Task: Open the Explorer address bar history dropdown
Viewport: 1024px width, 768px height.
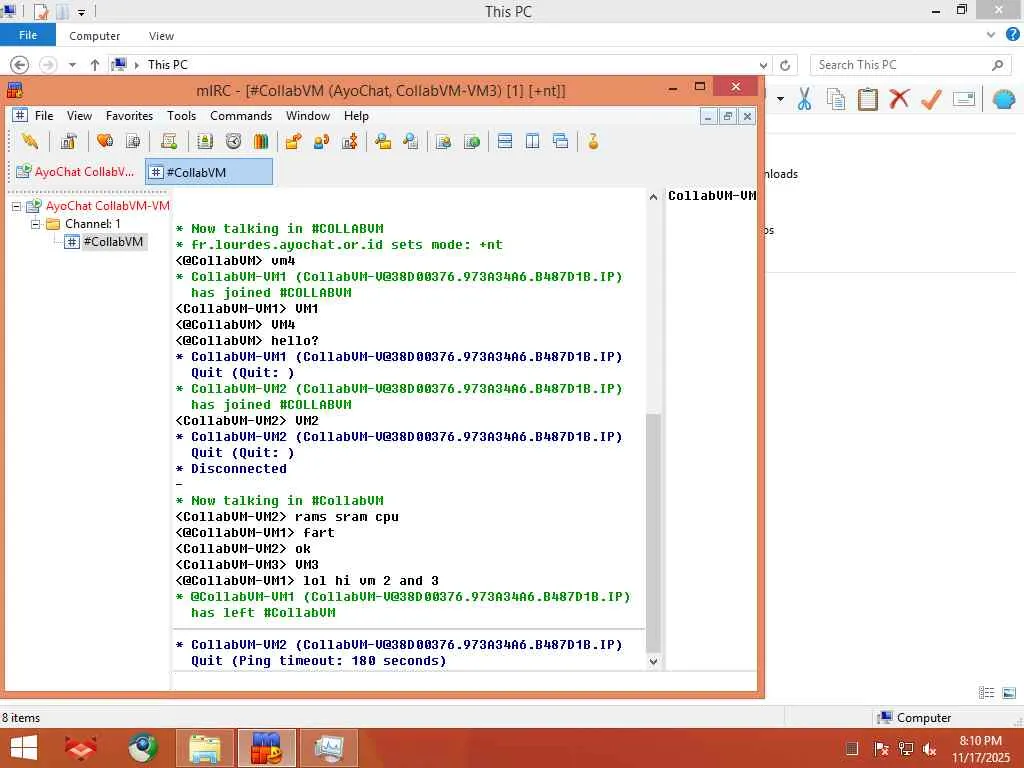Action: (763, 65)
